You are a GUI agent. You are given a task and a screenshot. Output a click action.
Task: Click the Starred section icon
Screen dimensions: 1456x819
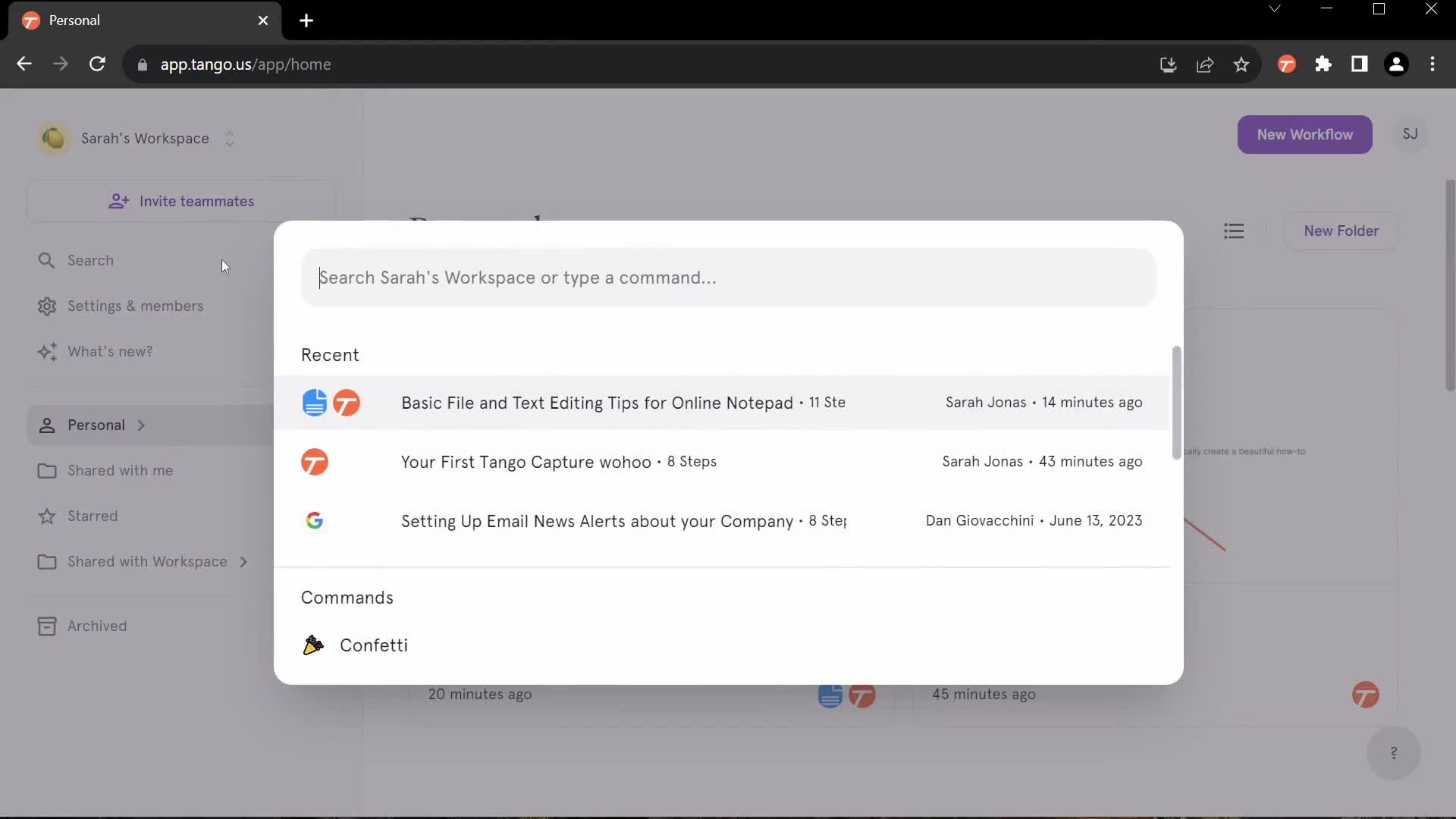click(x=46, y=515)
